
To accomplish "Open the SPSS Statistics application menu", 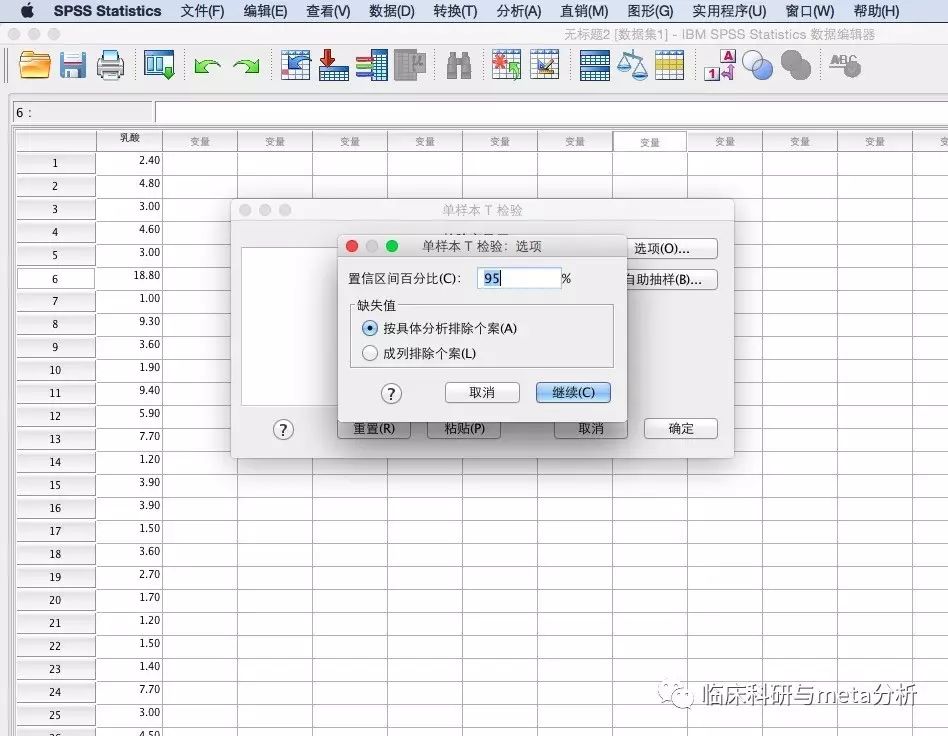I will (108, 11).
